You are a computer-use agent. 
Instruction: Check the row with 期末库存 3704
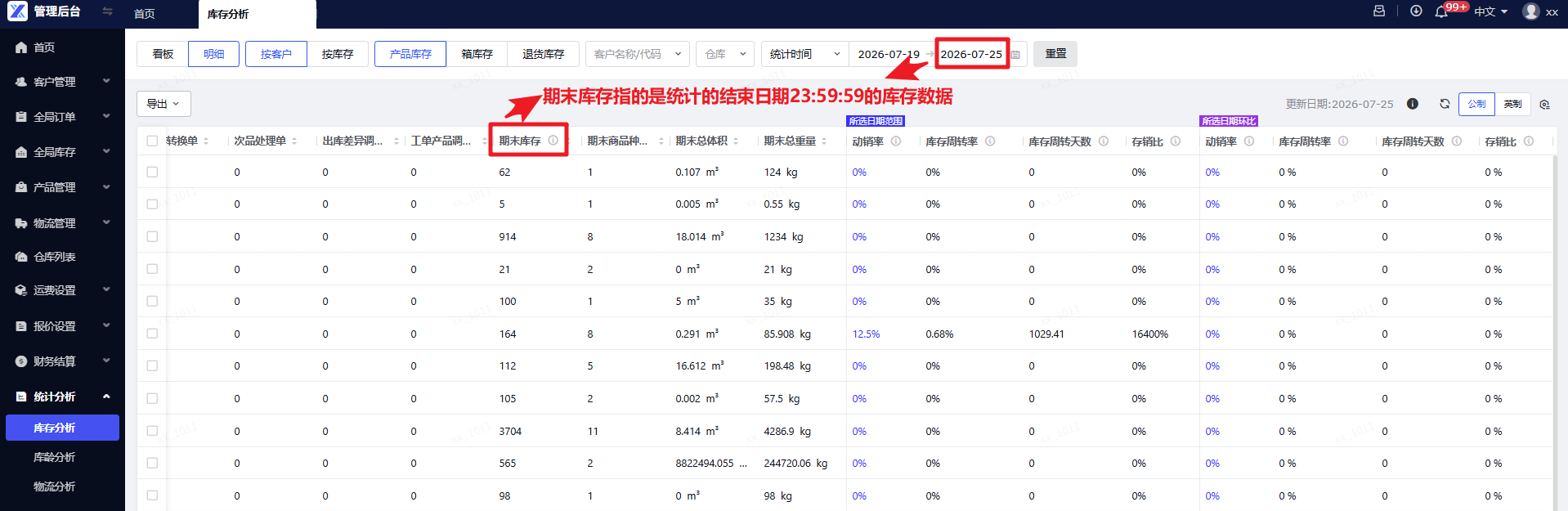[x=152, y=431]
